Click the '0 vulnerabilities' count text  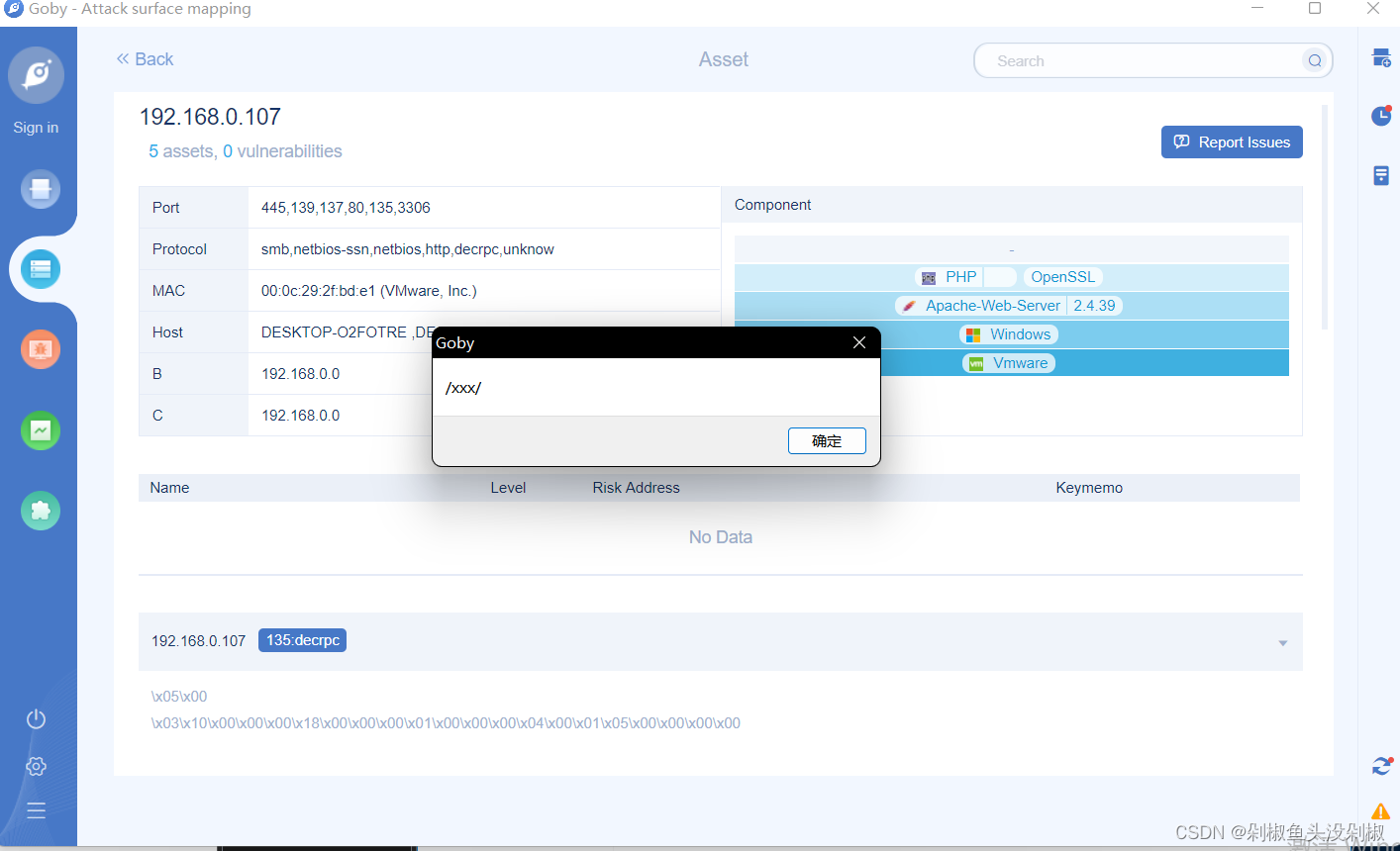pyautogui.click(x=282, y=151)
